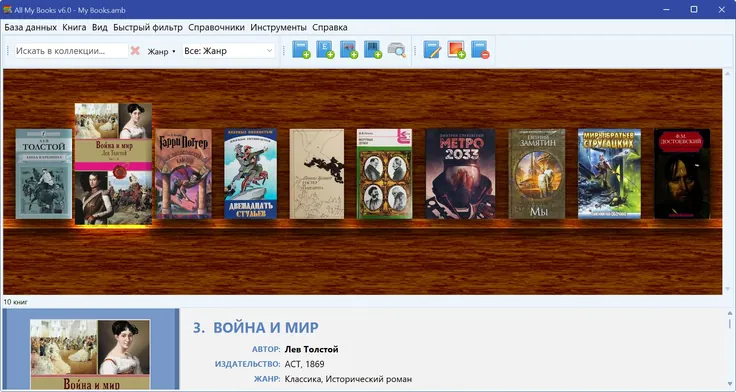Click the '10 книг' status text

pos(15,302)
